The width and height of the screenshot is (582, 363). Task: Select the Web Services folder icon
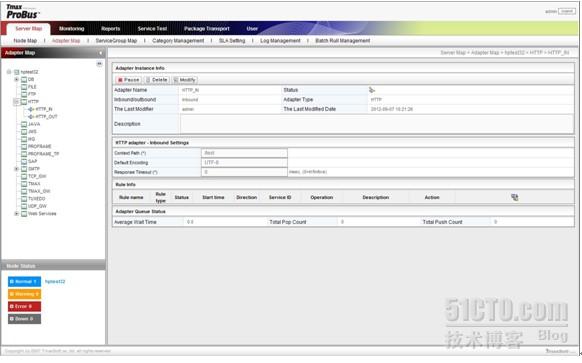point(24,214)
